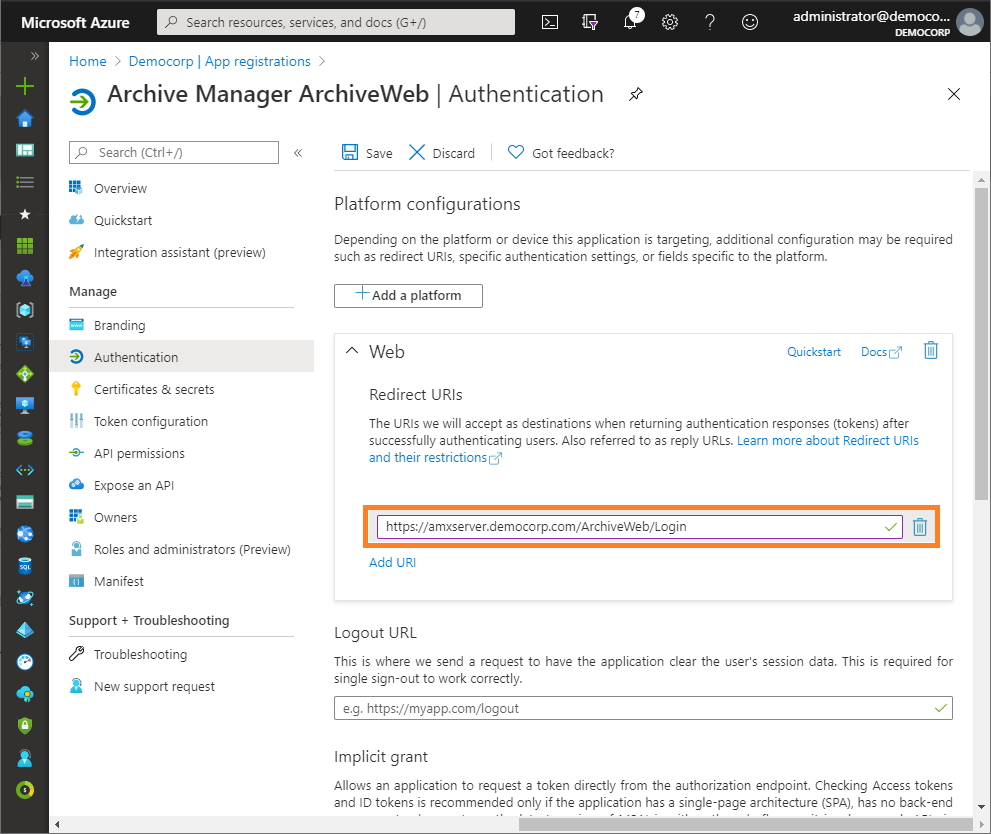Open the directory and subscription filter icon

(x=590, y=22)
